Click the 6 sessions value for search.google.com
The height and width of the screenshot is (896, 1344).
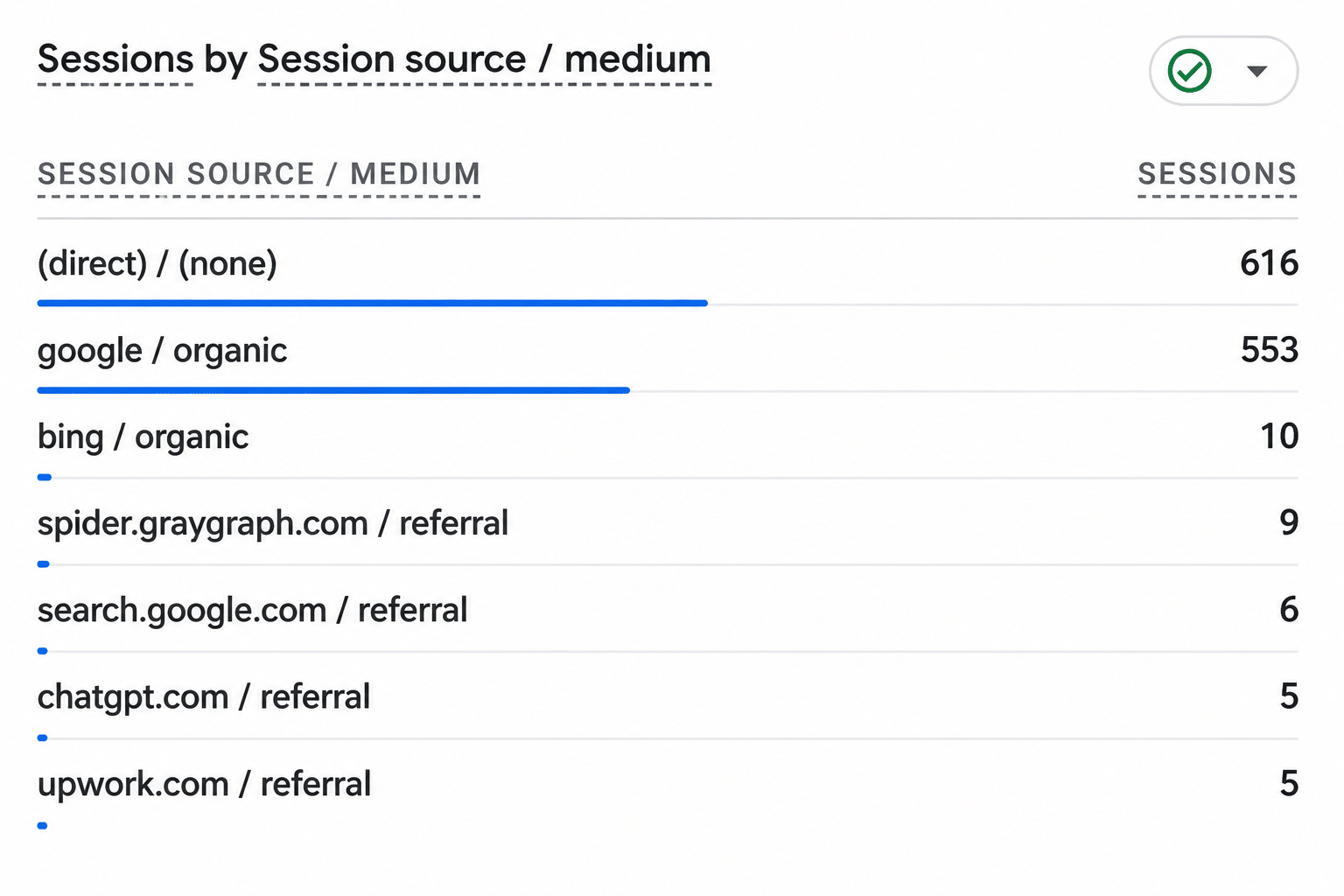pyautogui.click(x=1289, y=610)
